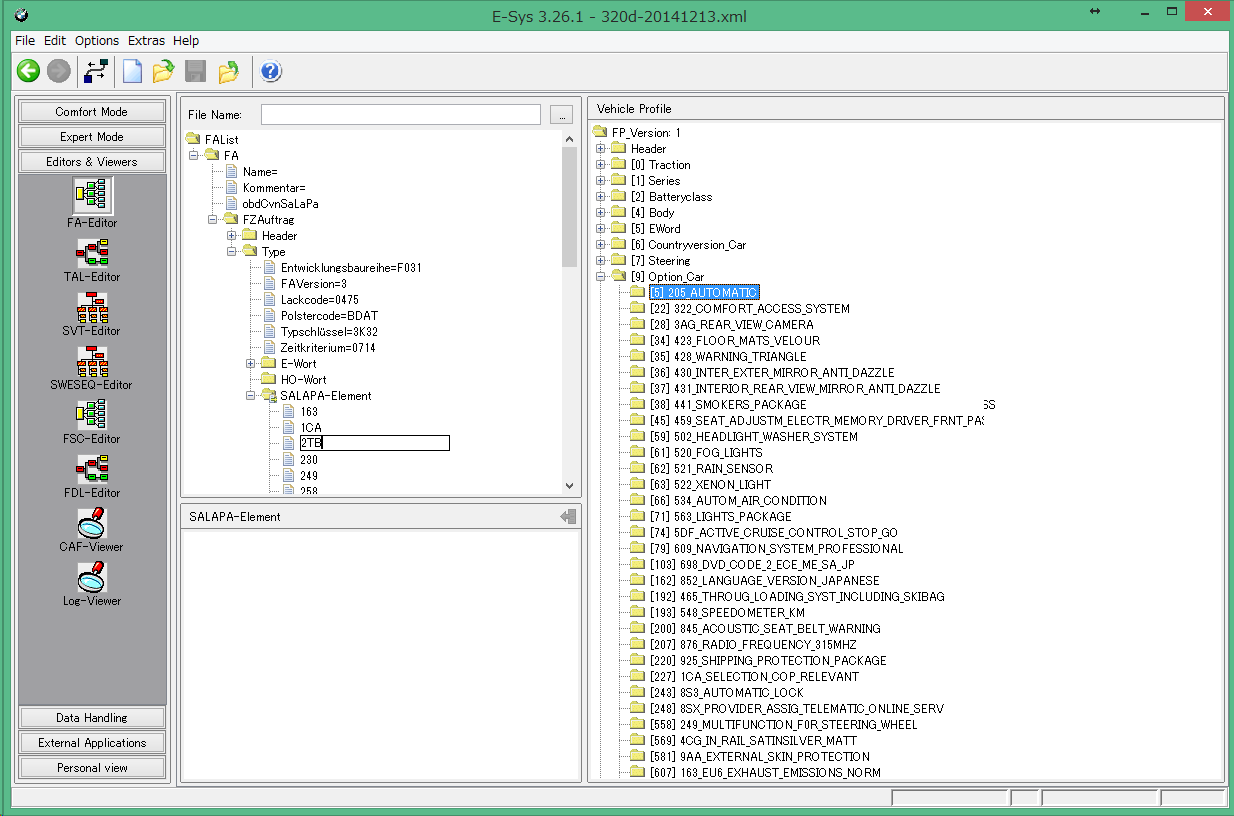The height and width of the screenshot is (816, 1234).
Task: Collapse the FZAuftrag node
Action: pyautogui.click(x=212, y=219)
